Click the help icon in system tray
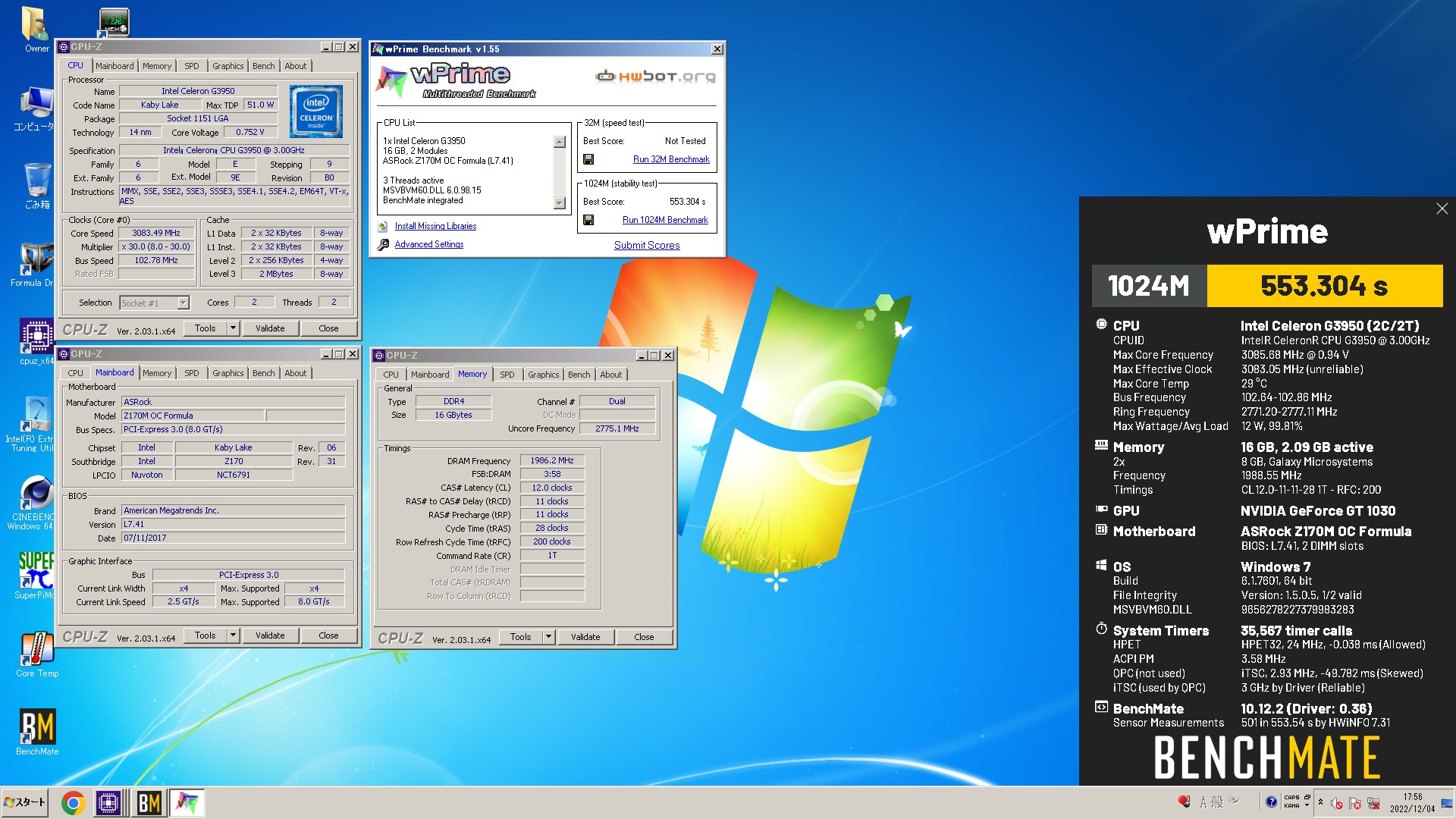1456x819 pixels. point(1271,802)
